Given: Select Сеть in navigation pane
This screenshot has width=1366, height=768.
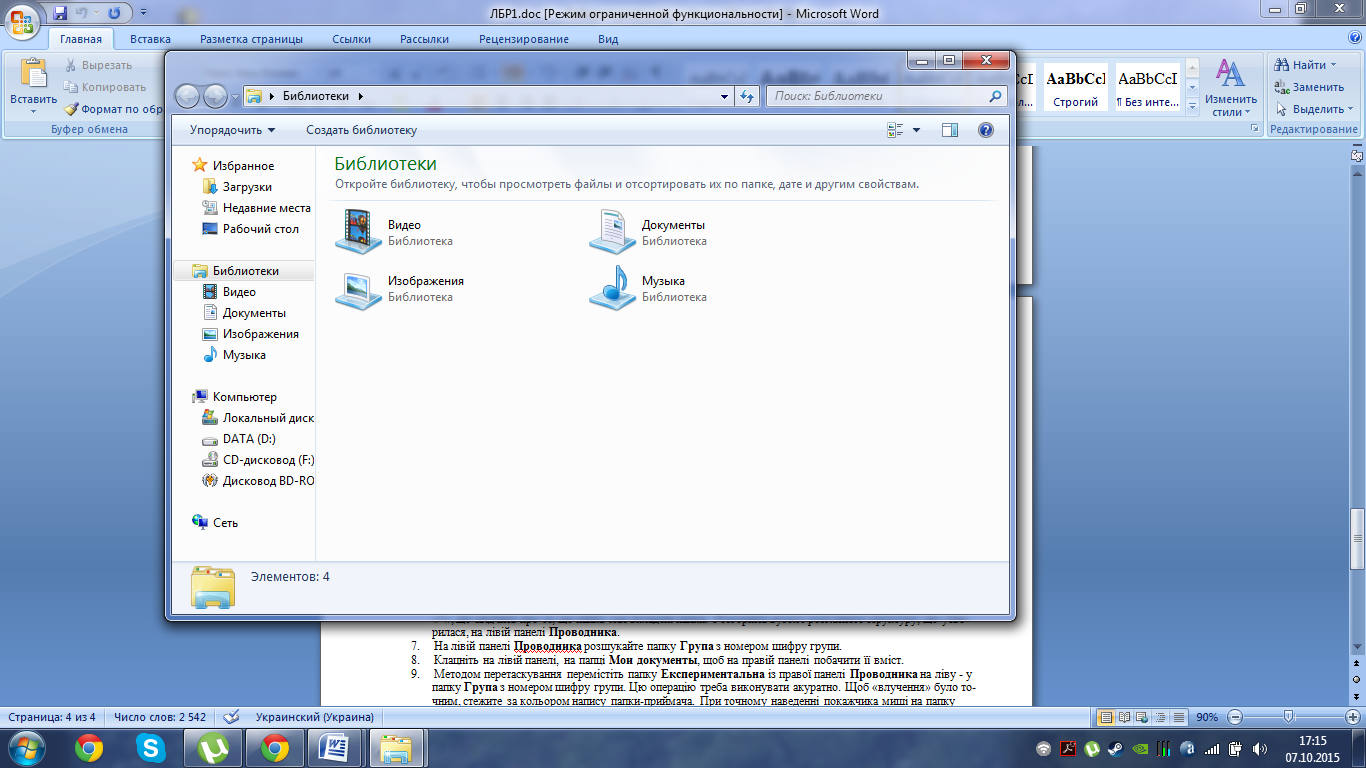Looking at the screenshot, I should coord(215,523).
